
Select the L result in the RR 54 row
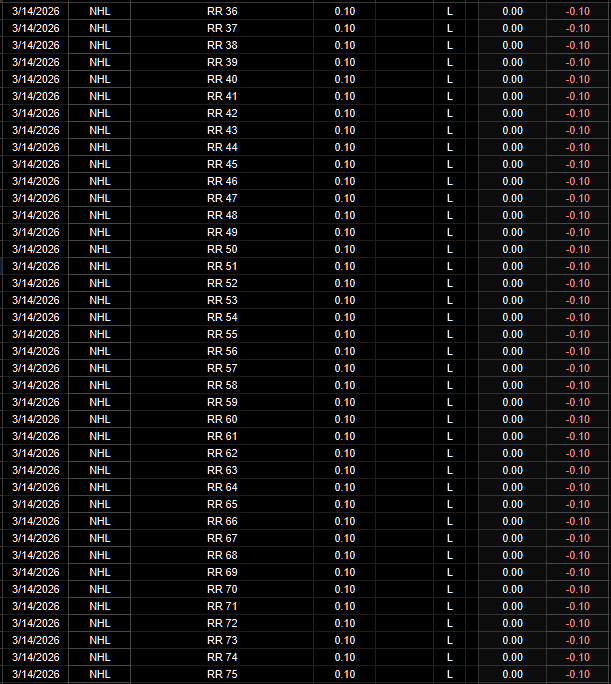450,318
